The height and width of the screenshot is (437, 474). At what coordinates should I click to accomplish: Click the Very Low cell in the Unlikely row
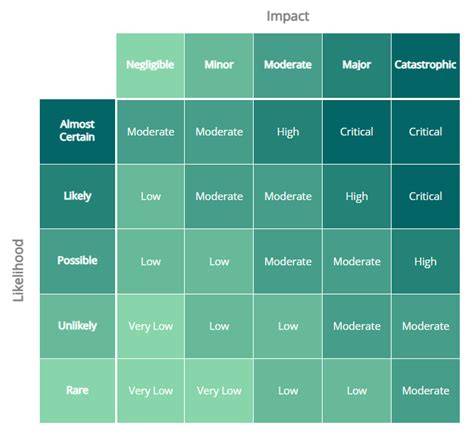tap(150, 326)
